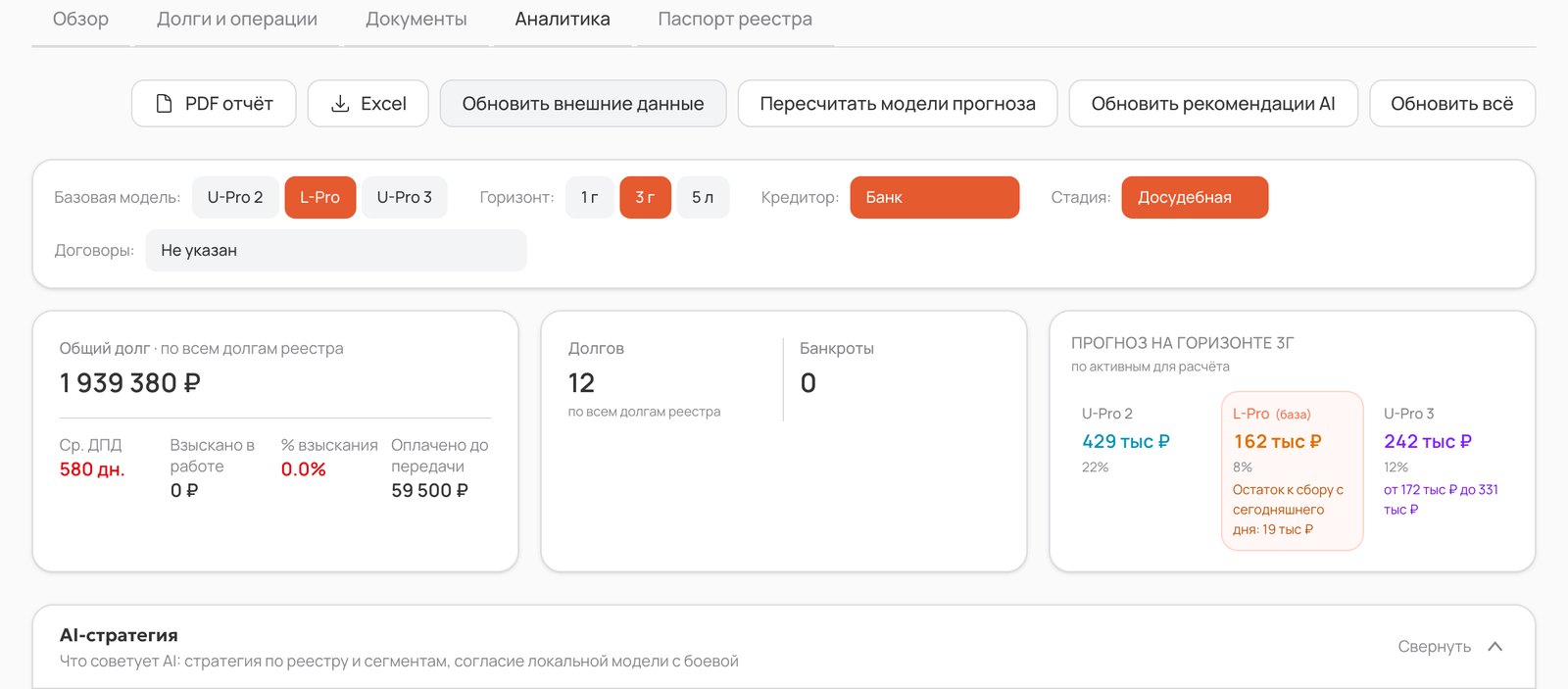Select the Аналитика tab
1568x689 pixels.
point(563,20)
